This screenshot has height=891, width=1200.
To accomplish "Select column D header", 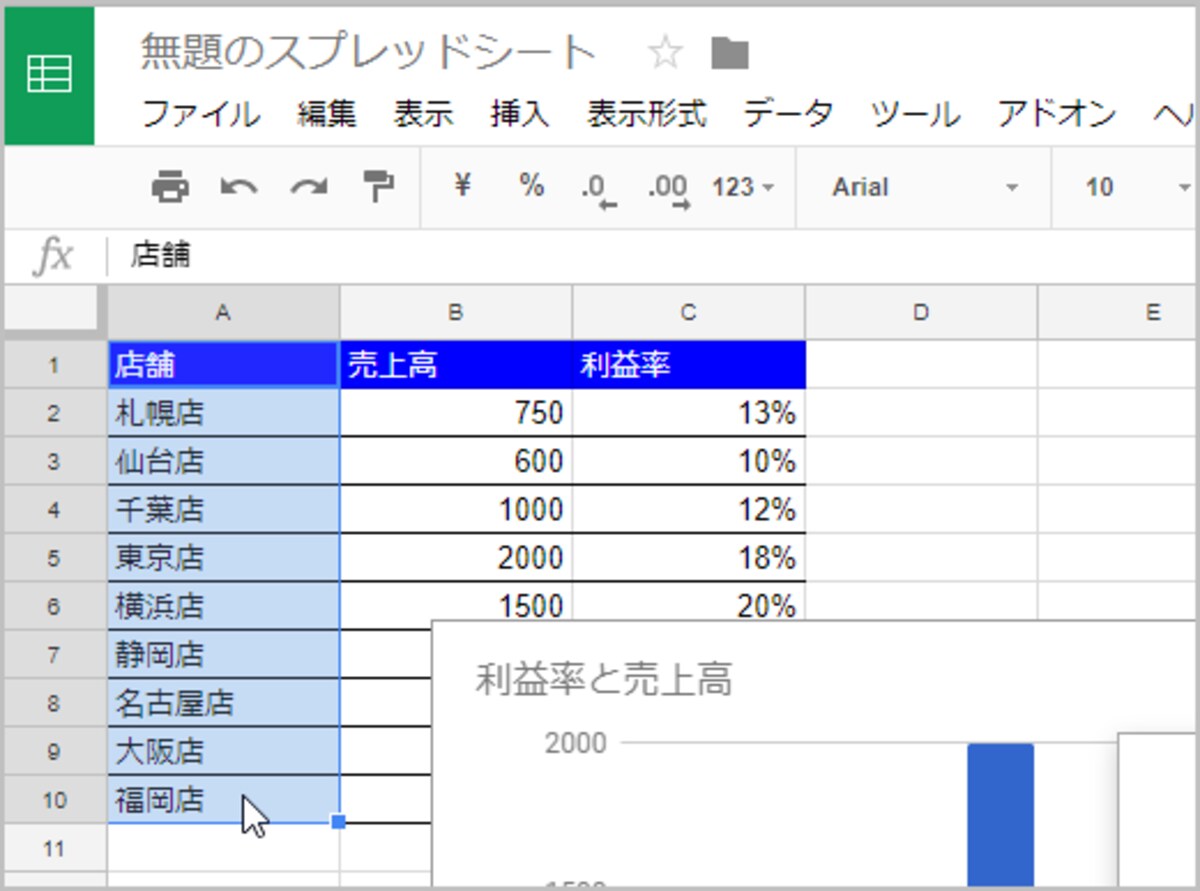I will 921,312.
